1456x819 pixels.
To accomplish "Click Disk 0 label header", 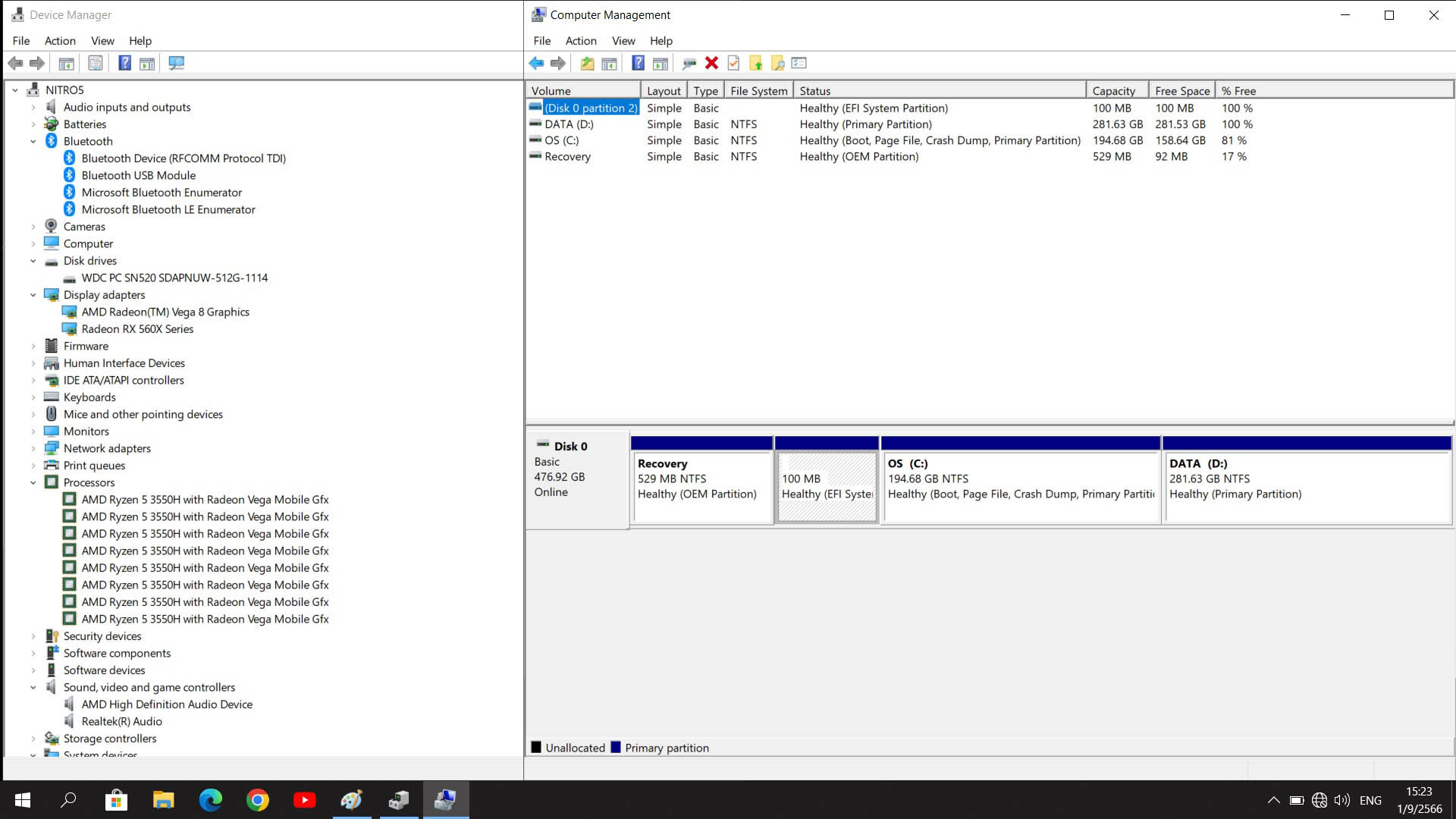I will click(570, 447).
